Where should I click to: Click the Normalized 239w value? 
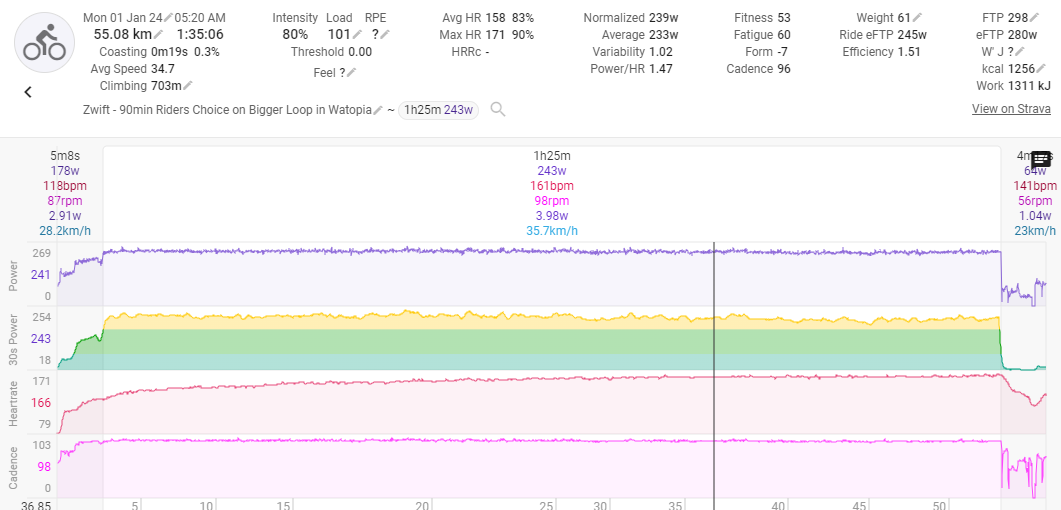click(663, 18)
